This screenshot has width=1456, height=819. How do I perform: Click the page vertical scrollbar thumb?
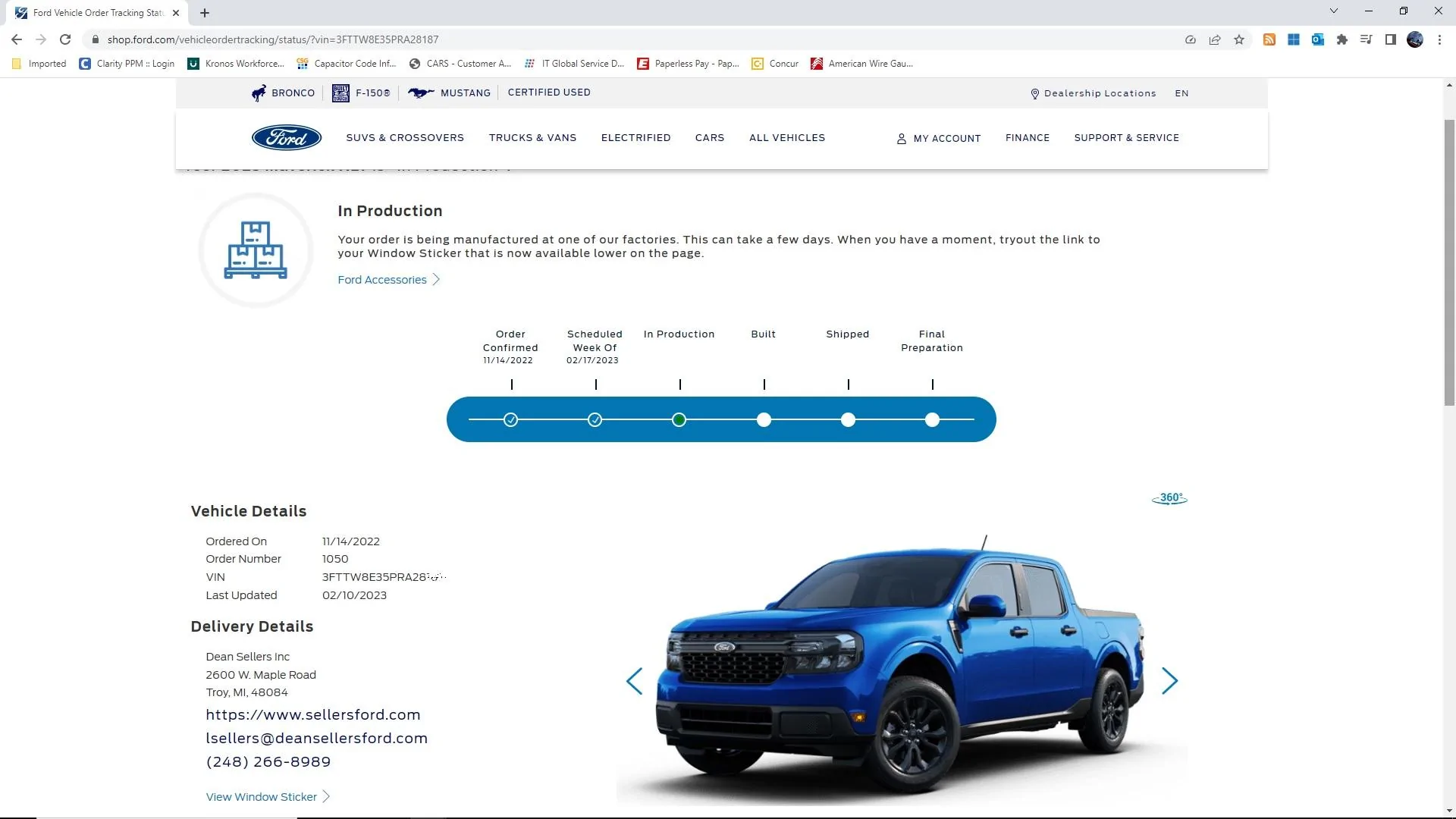(x=1449, y=262)
